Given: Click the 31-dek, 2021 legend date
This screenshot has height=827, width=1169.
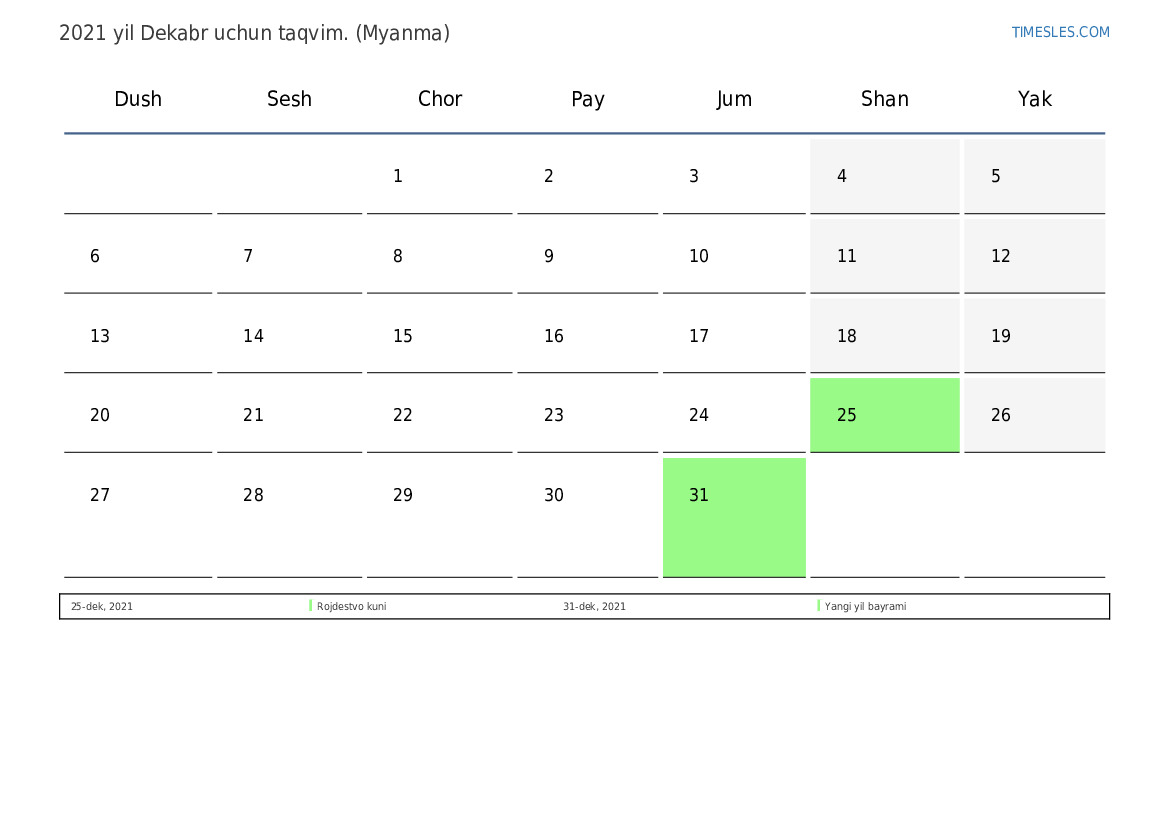Looking at the screenshot, I should [594, 606].
